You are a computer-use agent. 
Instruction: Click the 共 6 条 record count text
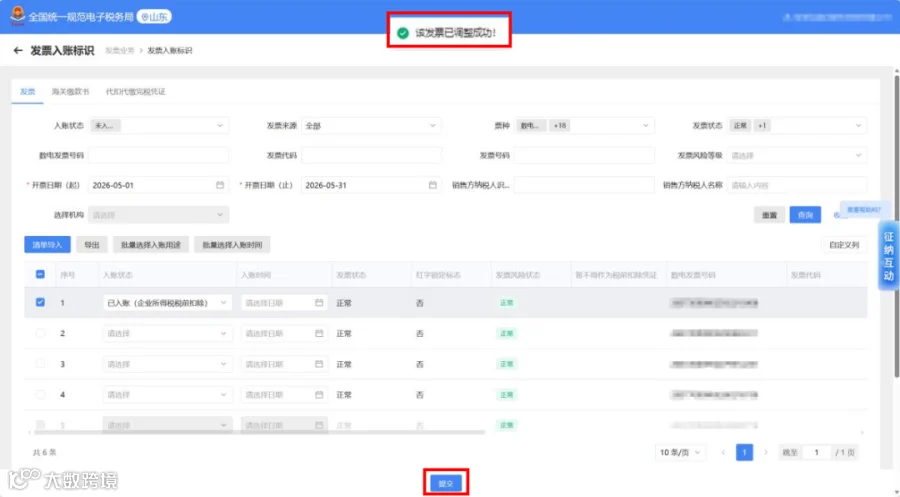click(x=44, y=452)
